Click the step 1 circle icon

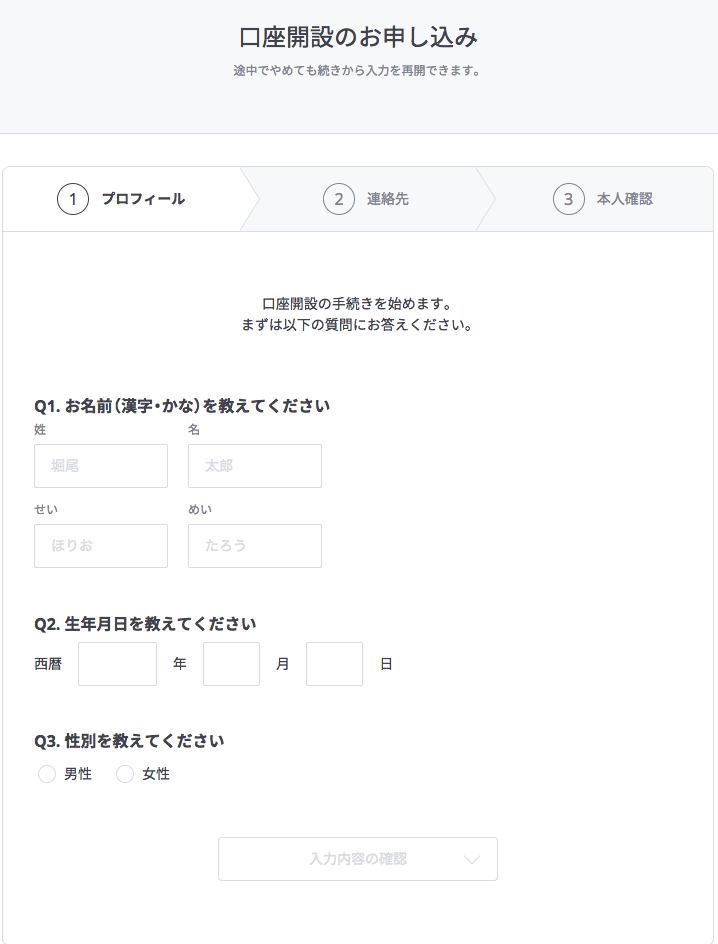(x=73, y=199)
